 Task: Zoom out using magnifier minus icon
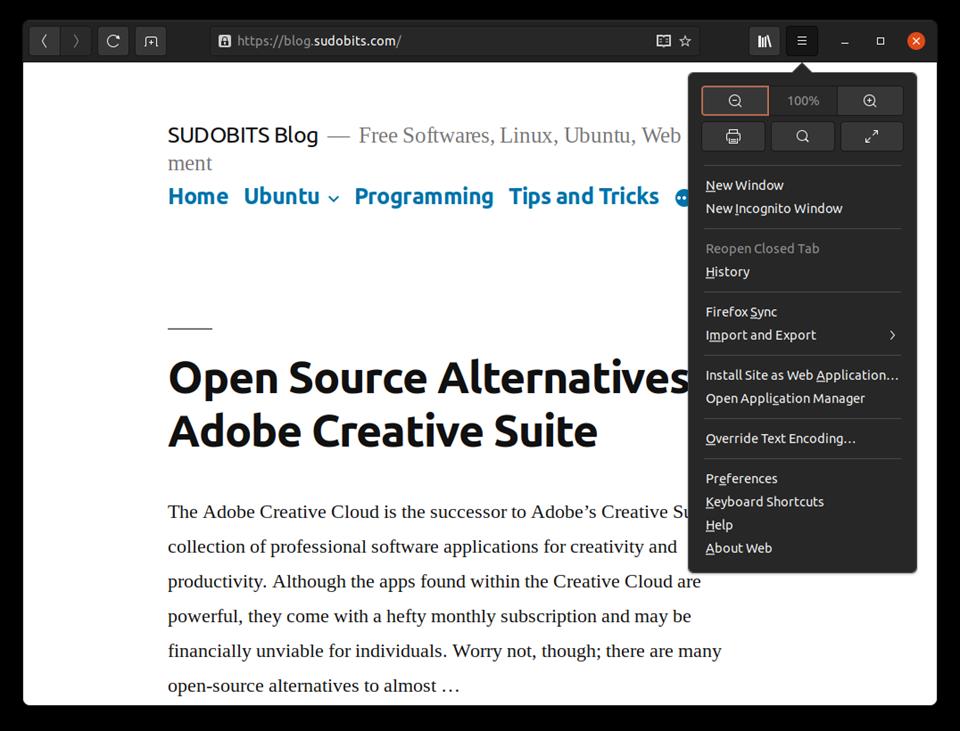tap(735, 101)
